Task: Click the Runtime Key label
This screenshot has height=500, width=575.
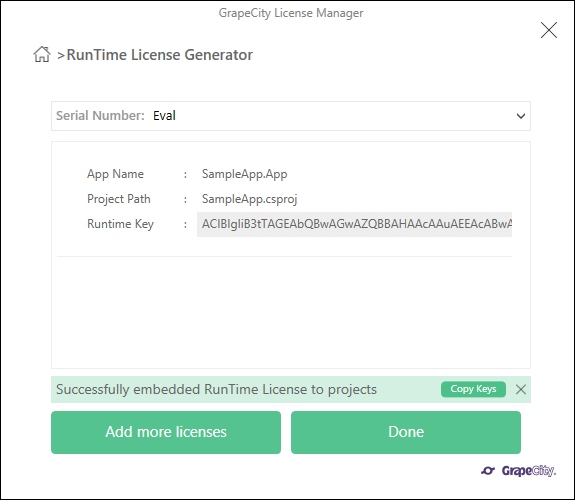Action: point(120,224)
